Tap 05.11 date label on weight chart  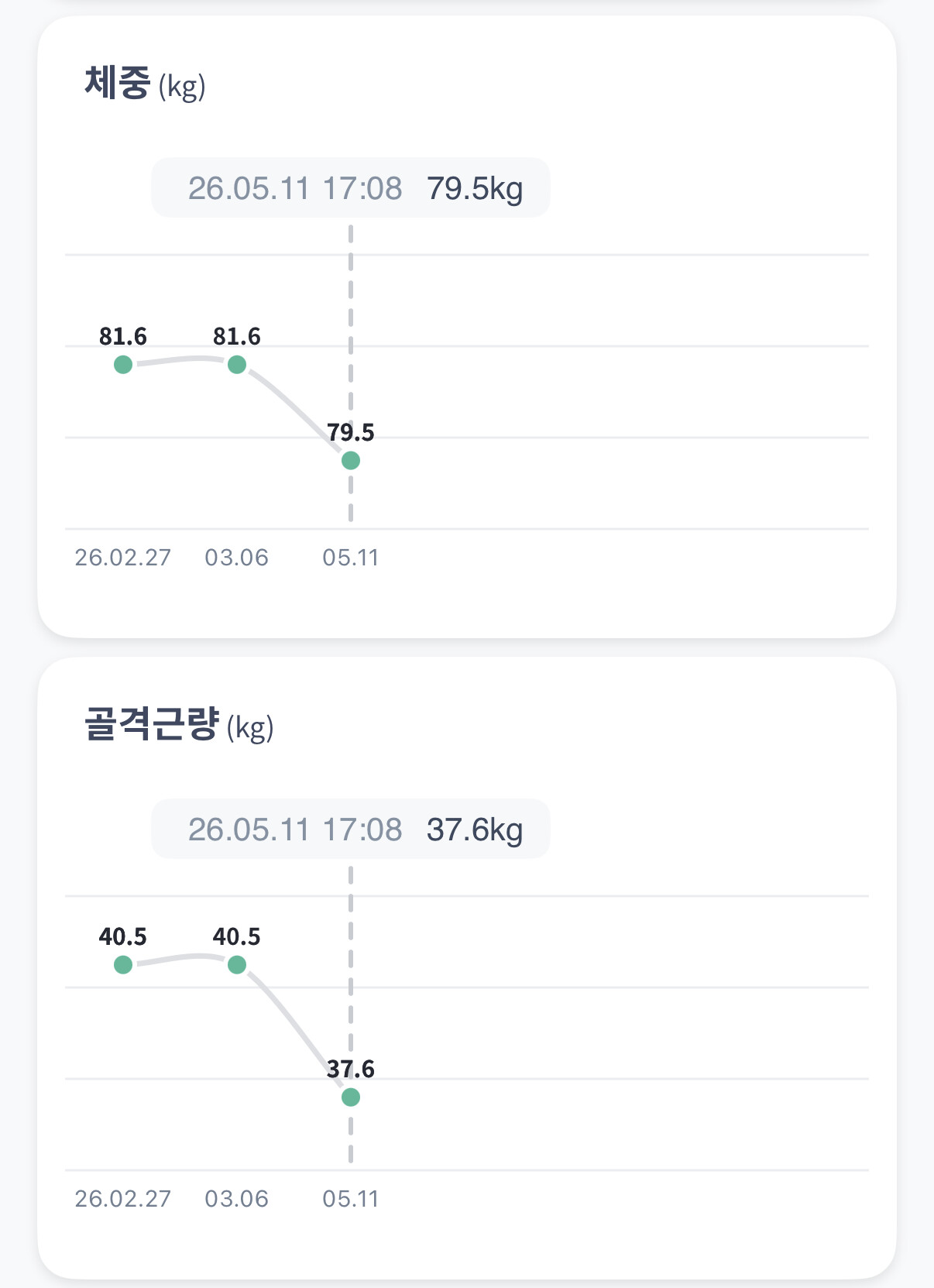point(351,558)
